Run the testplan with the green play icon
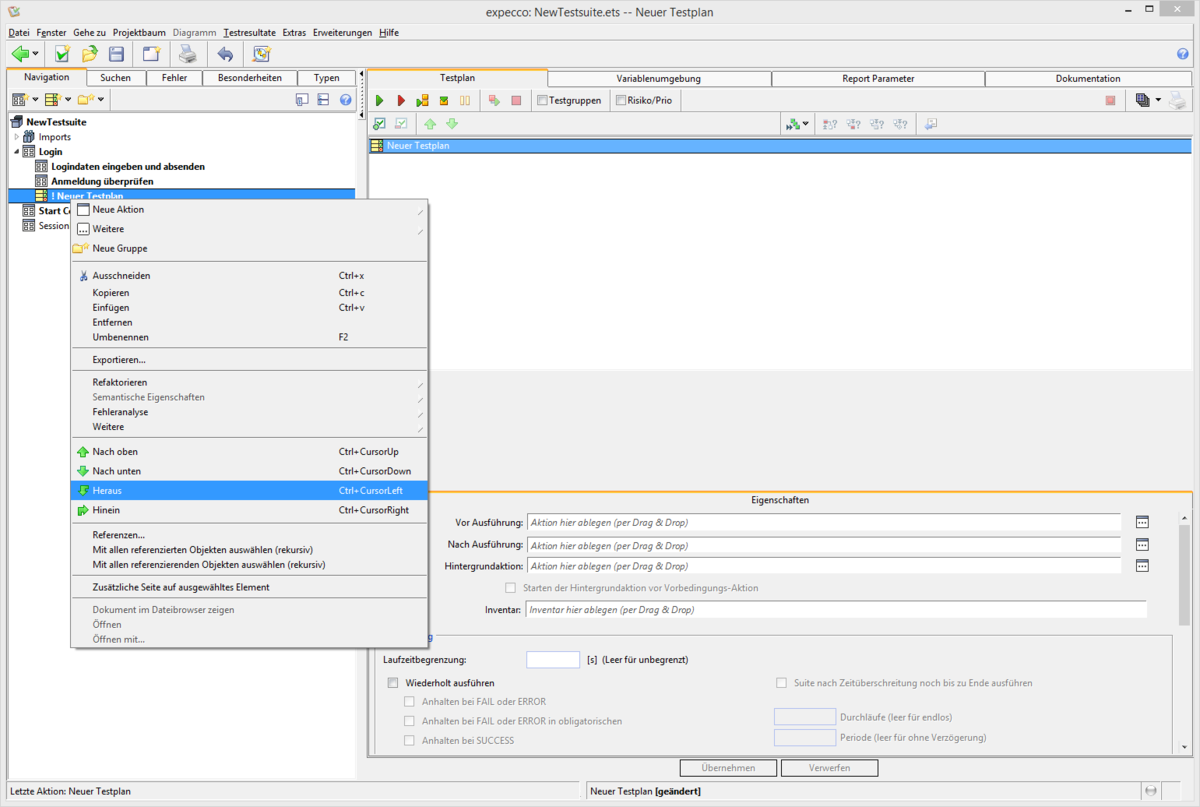This screenshot has width=1200, height=807. click(379, 100)
